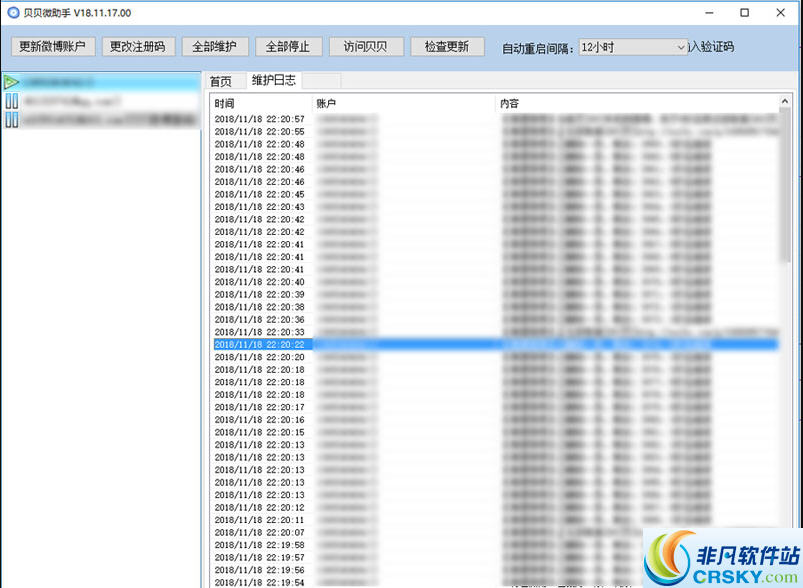Maximize the 贝贝微助手 window

click(745, 13)
